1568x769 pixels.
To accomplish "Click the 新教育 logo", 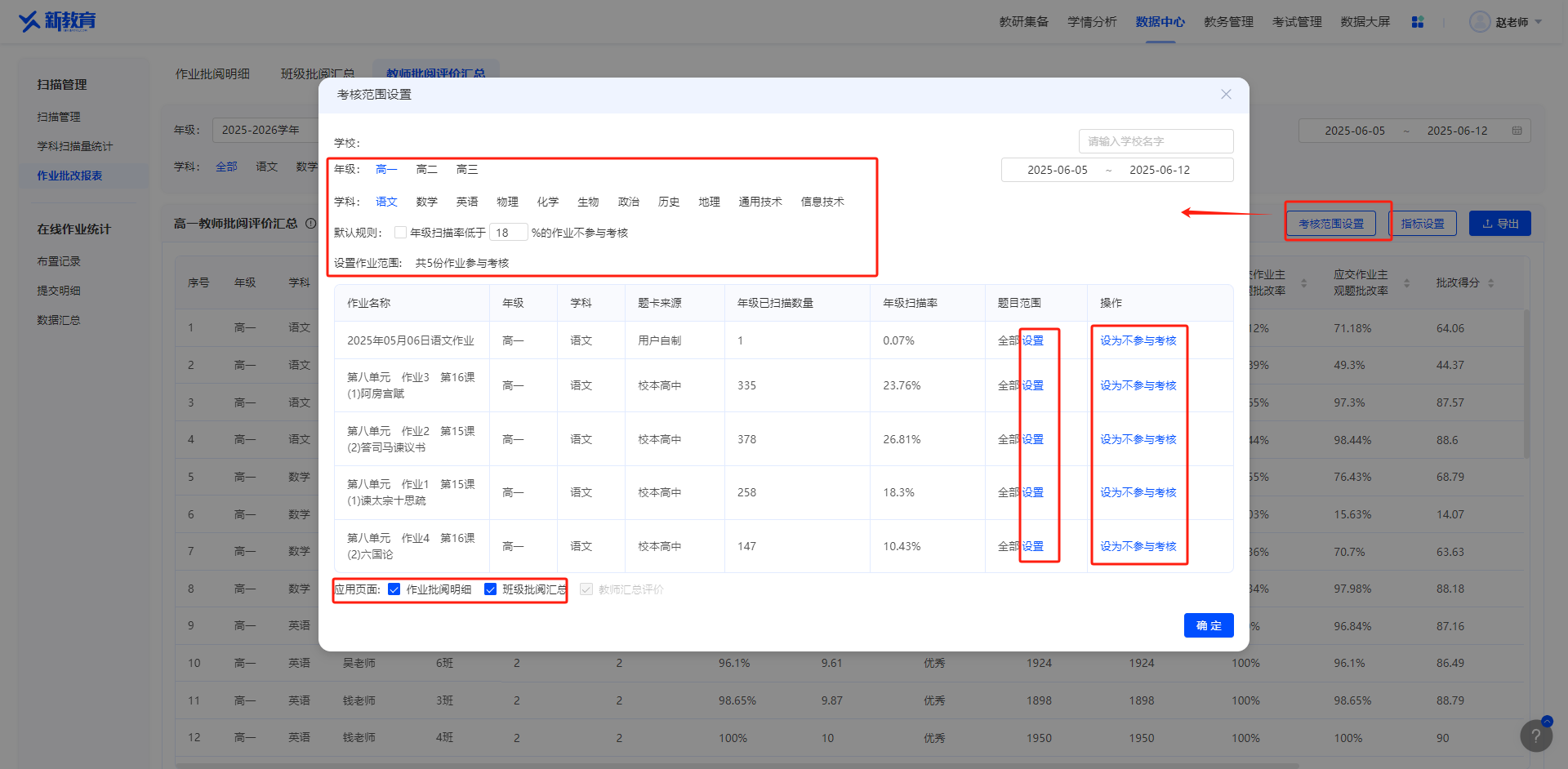I will click(x=57, y=21).
